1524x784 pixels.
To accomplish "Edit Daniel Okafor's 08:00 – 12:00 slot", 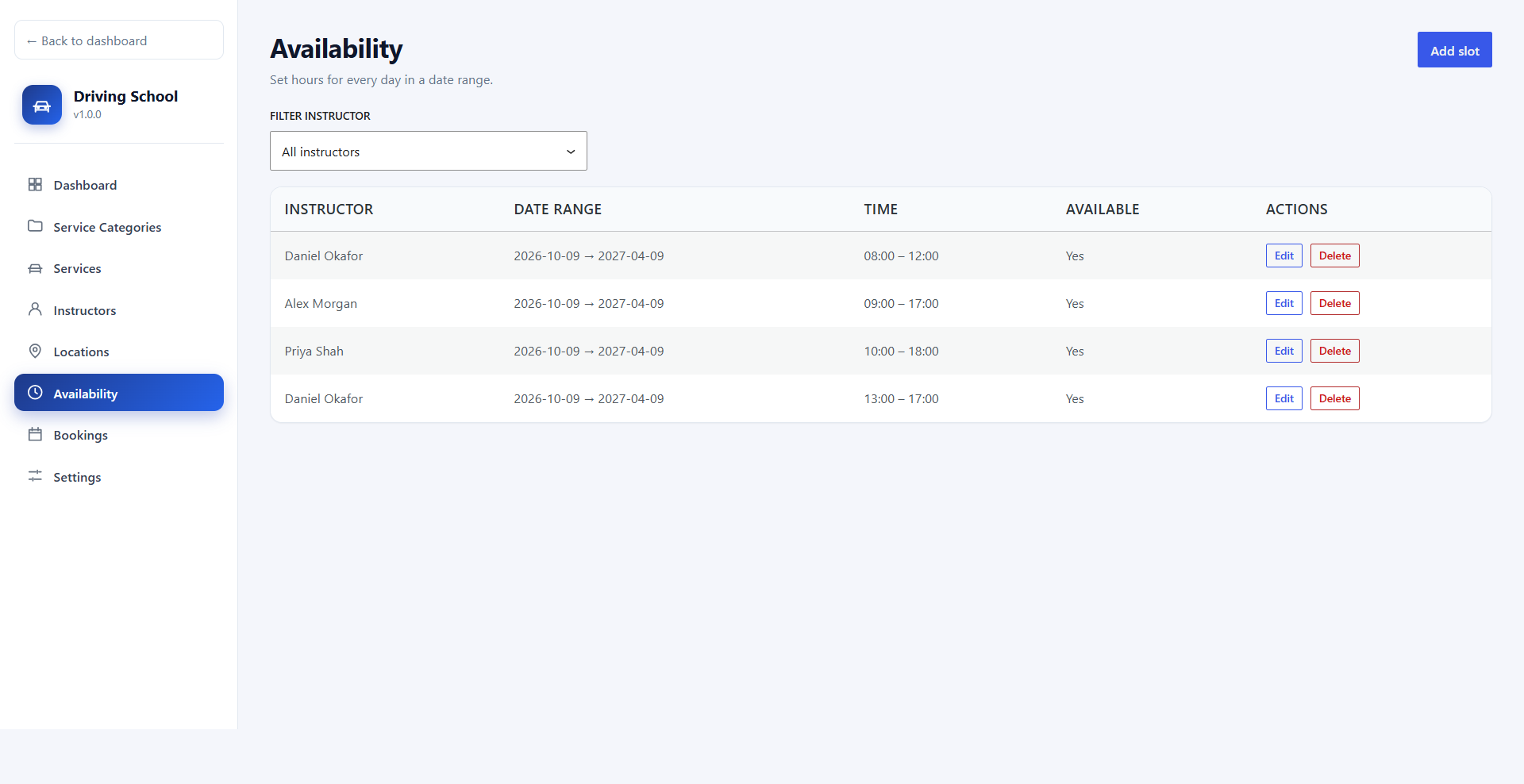I will [1284, 256].
